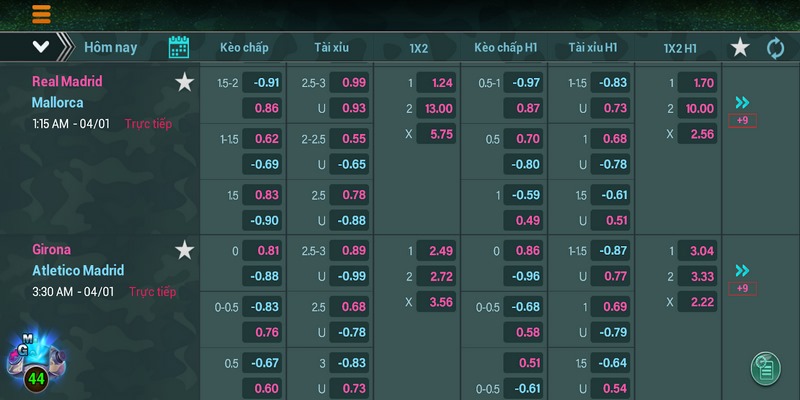Pick Real Madrid 1X2 home odds 1.24

coord(436,83)
